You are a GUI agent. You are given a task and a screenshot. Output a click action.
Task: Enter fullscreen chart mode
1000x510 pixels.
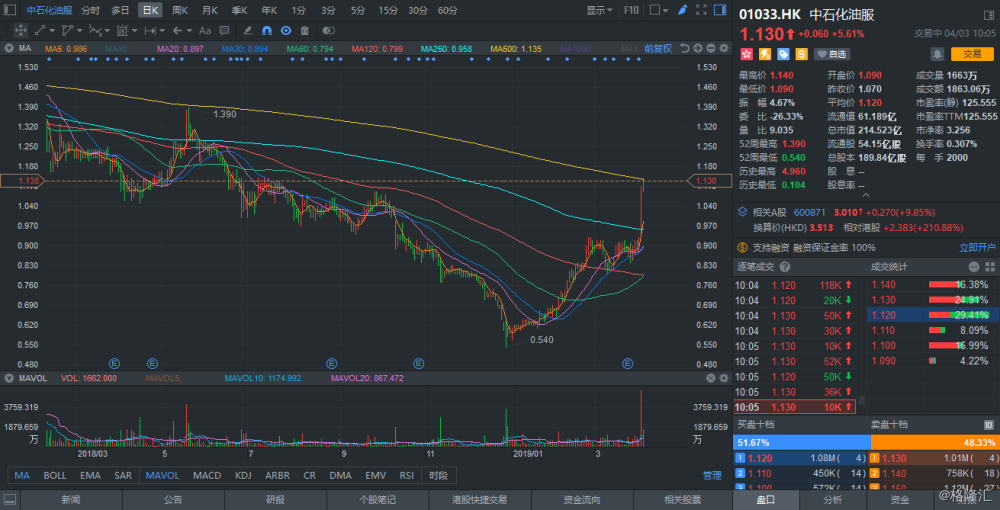701,10
